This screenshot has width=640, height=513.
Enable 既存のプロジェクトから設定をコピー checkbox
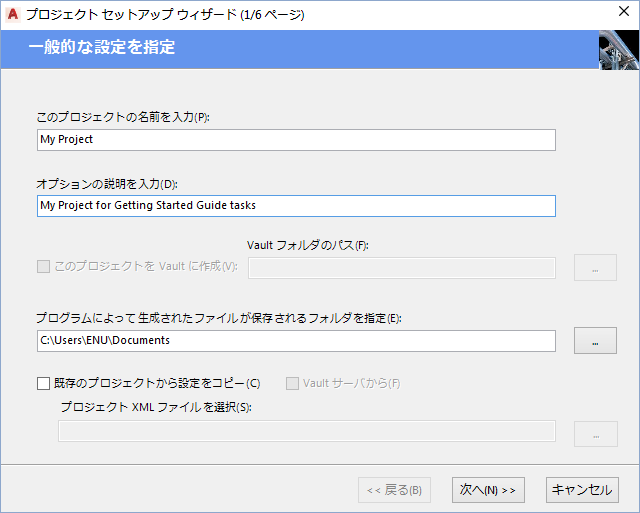pyautogui.click(x=43, y=383)
